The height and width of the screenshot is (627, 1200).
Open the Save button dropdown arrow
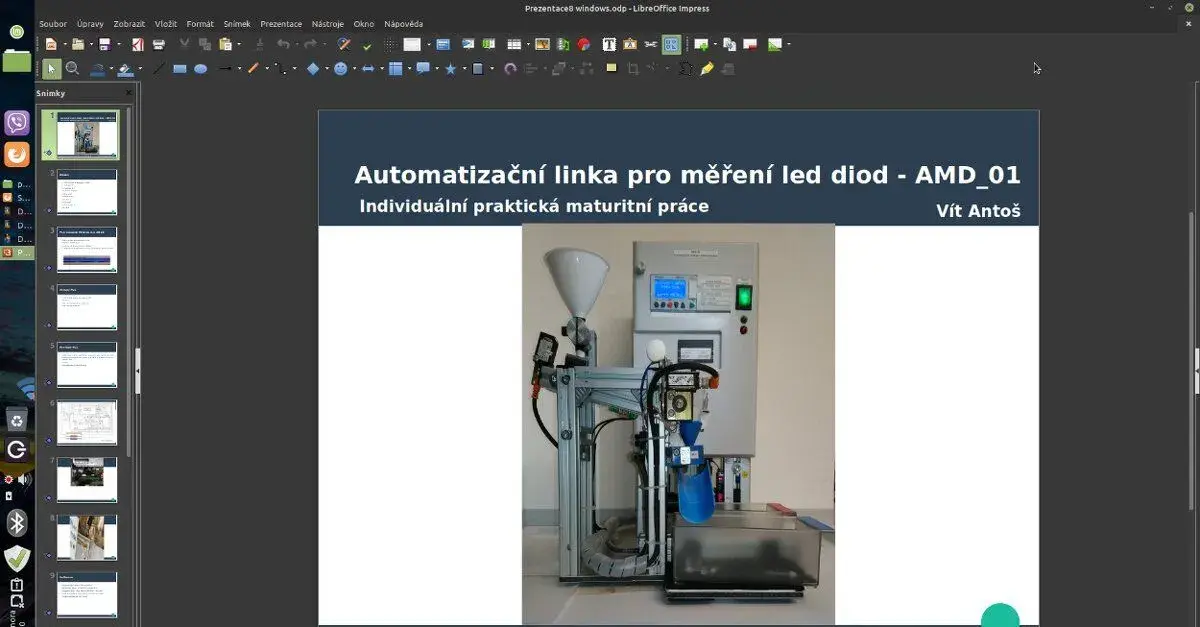[119, 44]
